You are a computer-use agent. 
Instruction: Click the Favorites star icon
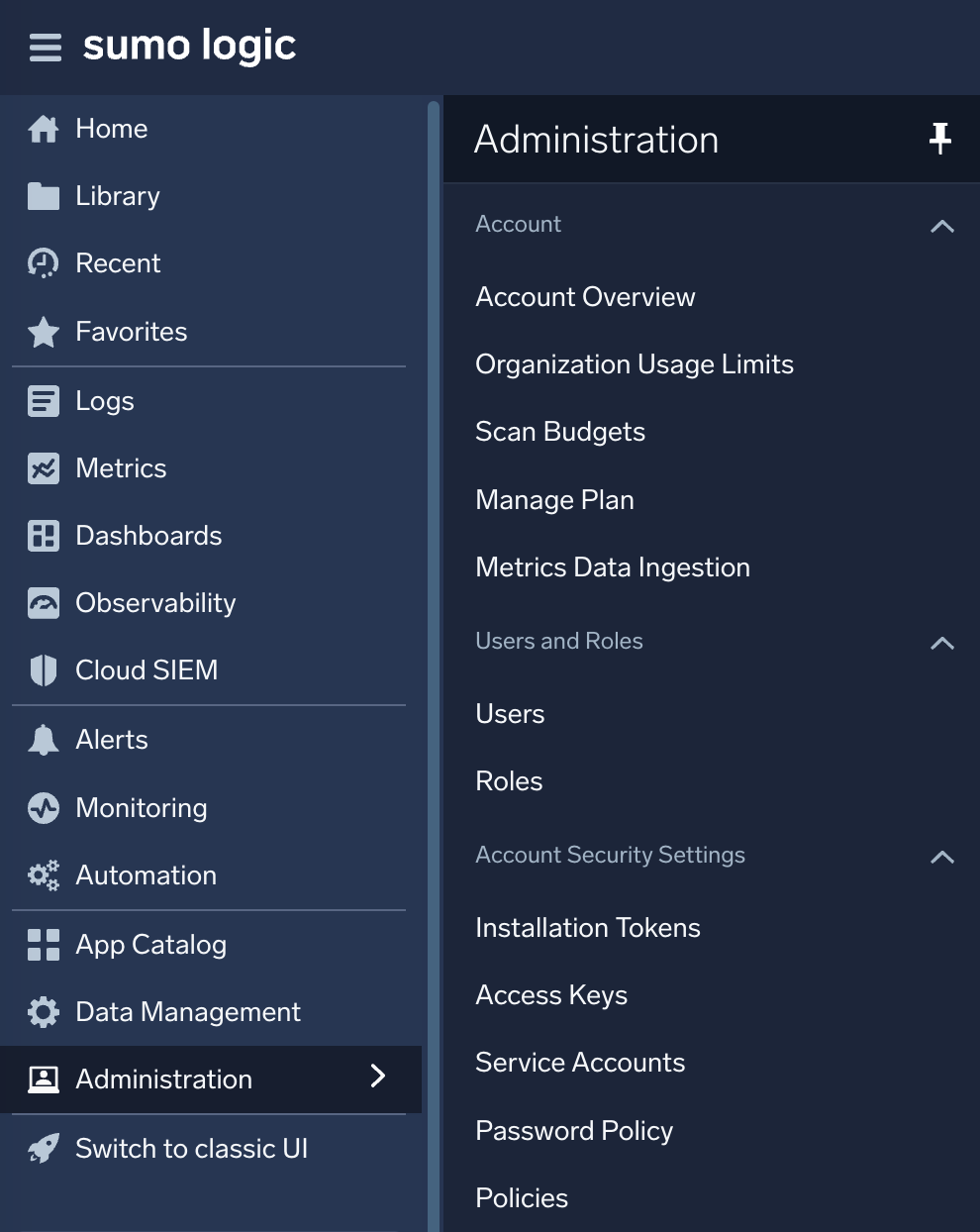[x=44, y=332]
